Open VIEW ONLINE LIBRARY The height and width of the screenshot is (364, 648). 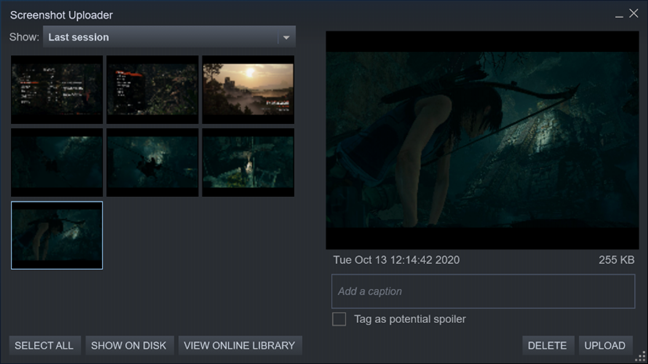tap(240, 345)
